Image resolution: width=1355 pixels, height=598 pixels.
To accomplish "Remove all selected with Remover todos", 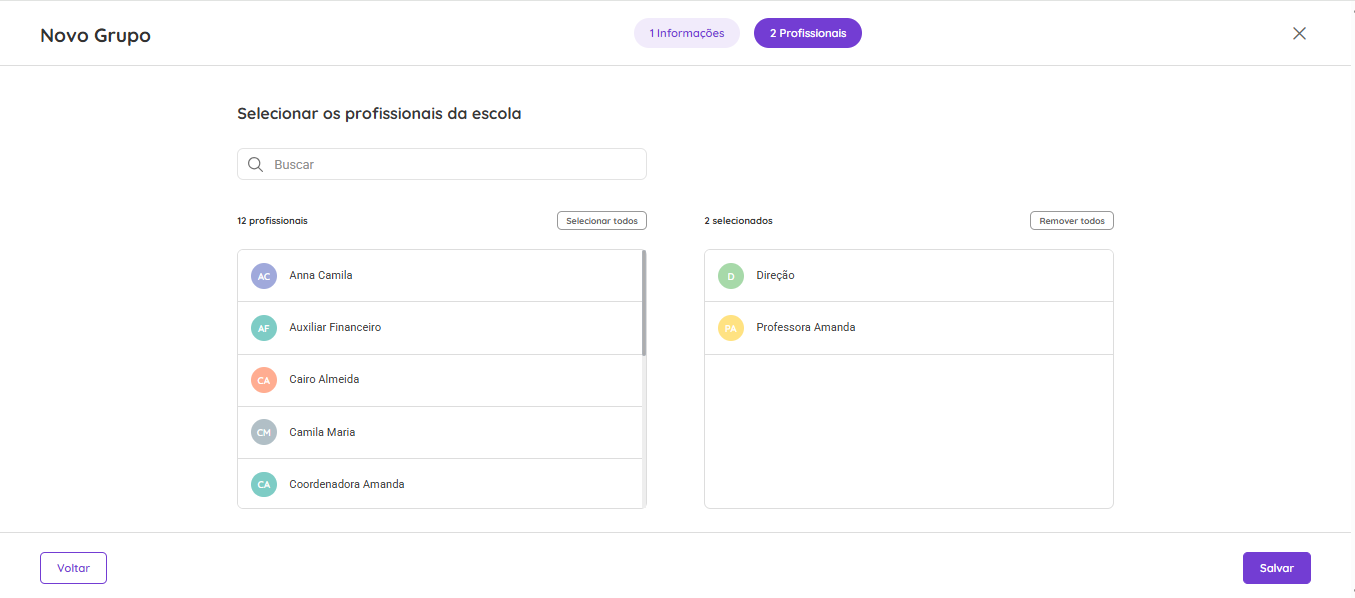I will 1072,221.
